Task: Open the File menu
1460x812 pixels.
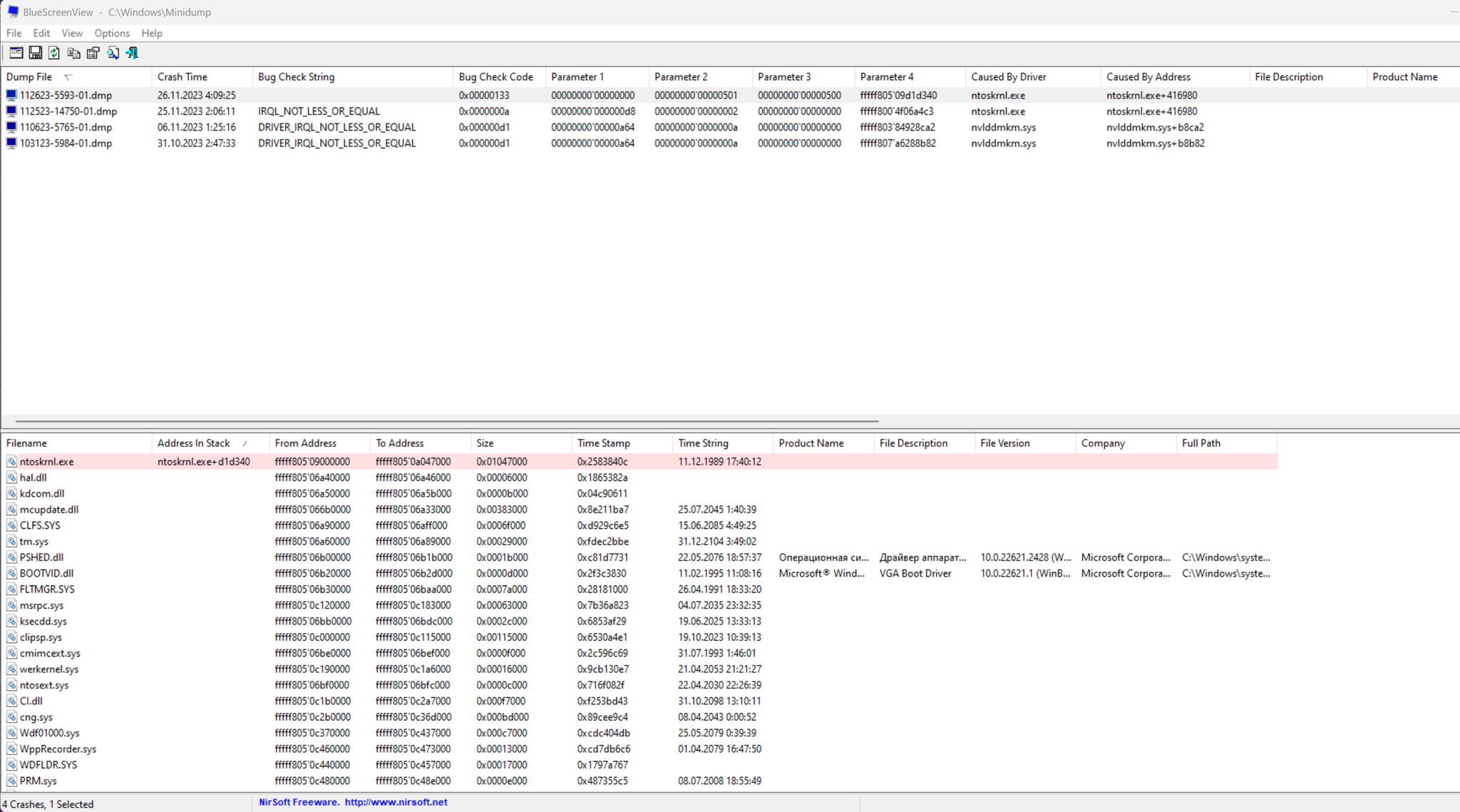Action: point(14,33)
